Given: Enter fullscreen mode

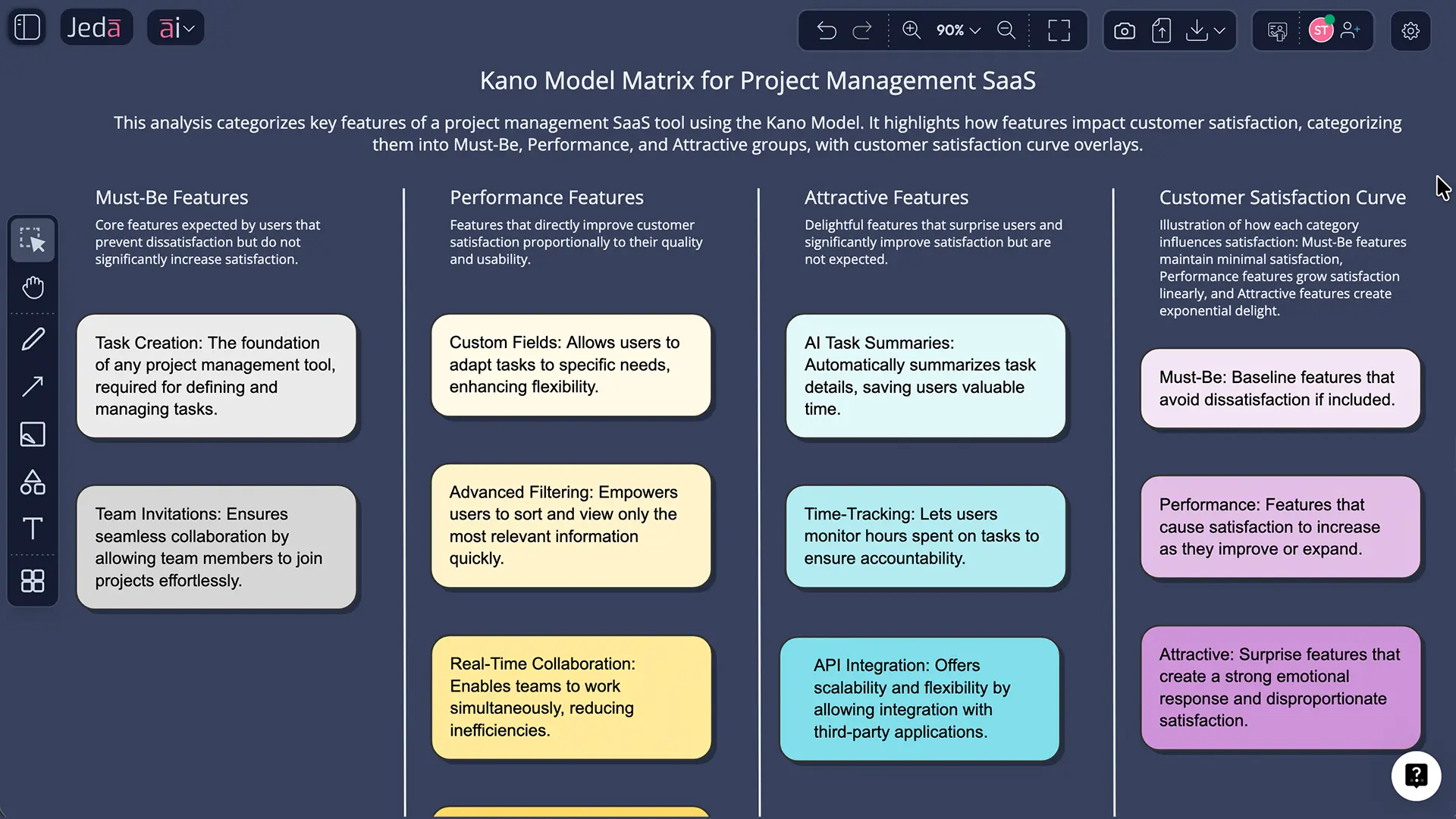Looking at the screenshot, I should point(1059,30).
